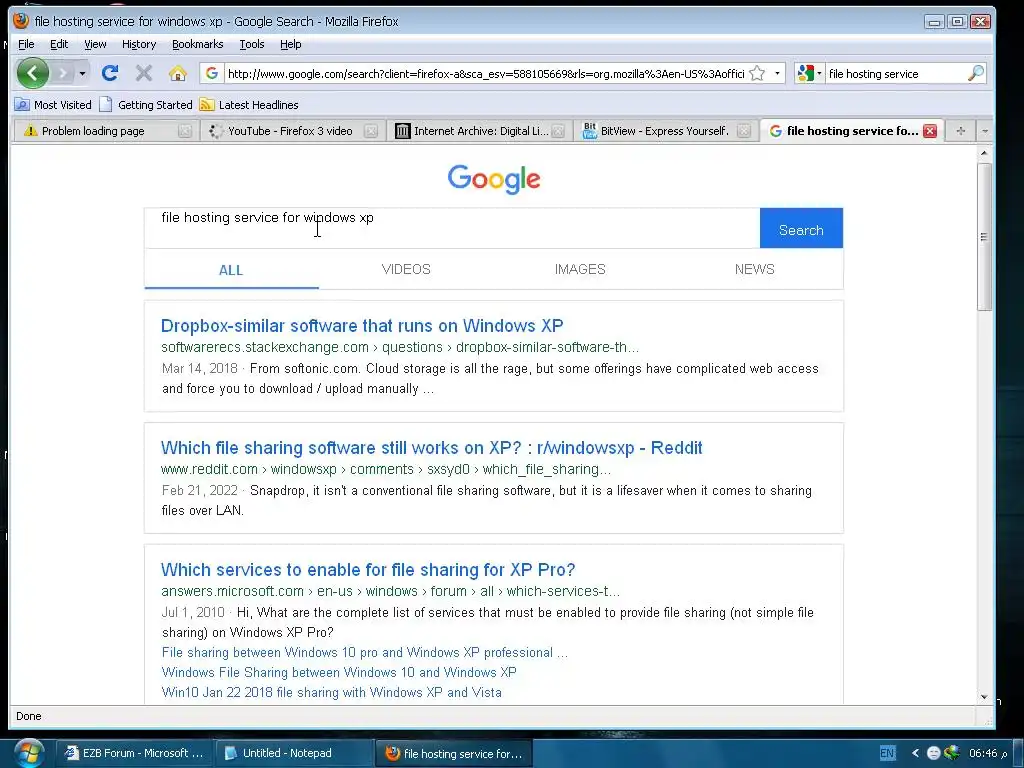Click the Stop loading X icon
1024x768 pixels.
pos(144,73)
